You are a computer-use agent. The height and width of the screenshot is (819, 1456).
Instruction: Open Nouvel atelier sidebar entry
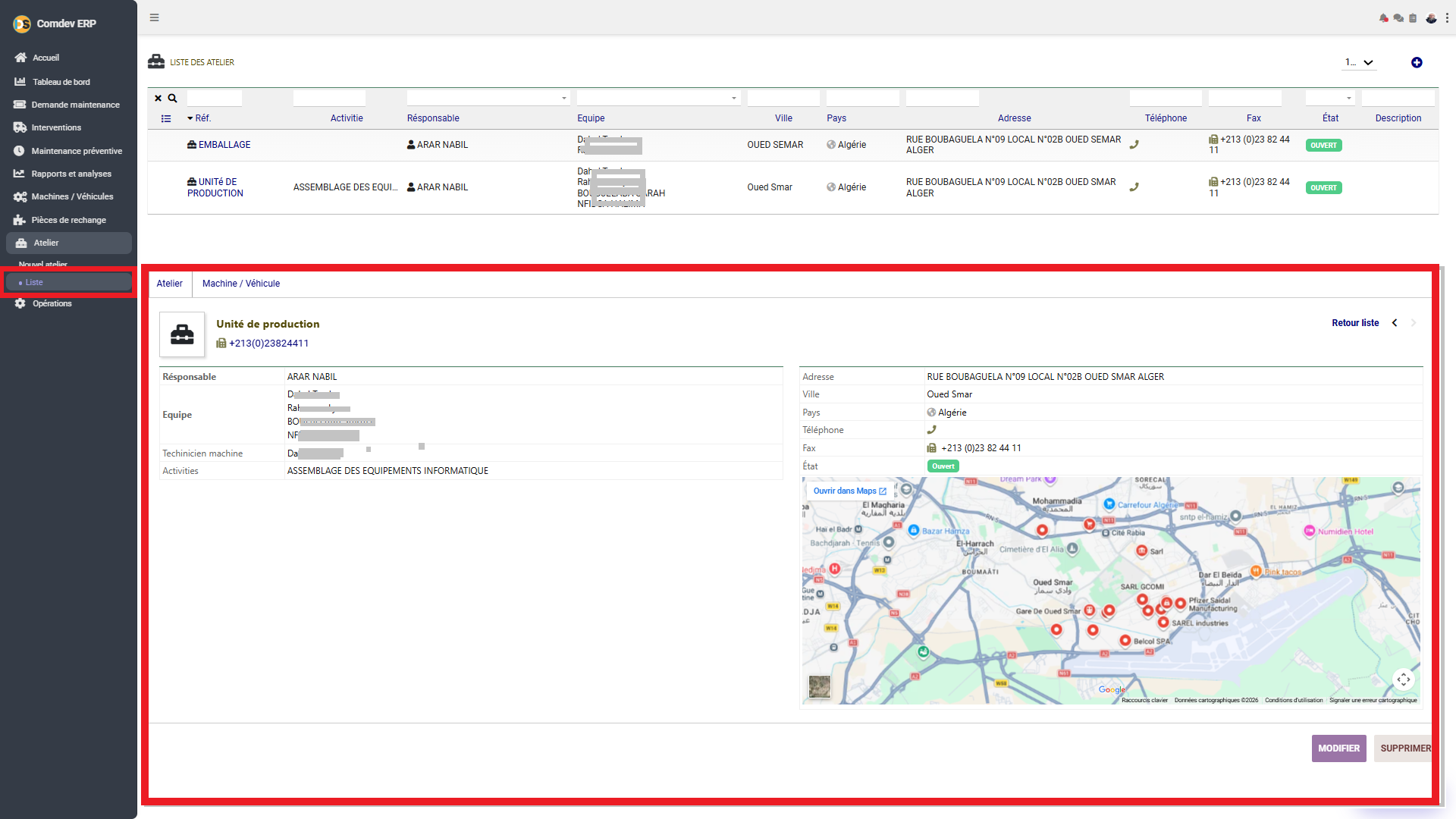point(43,265)
